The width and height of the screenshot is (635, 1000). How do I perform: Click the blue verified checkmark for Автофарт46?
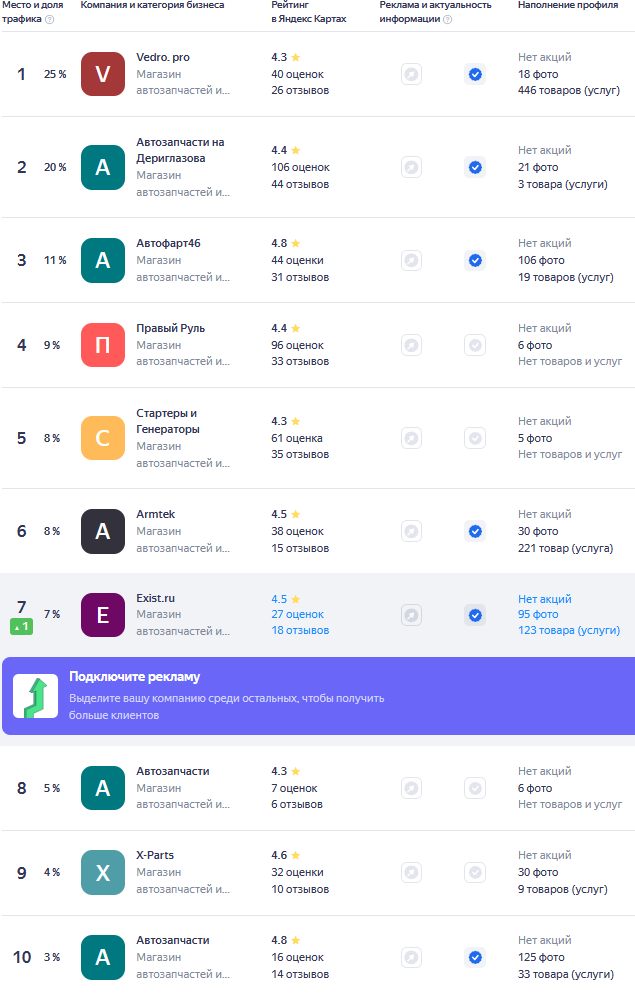475,260
